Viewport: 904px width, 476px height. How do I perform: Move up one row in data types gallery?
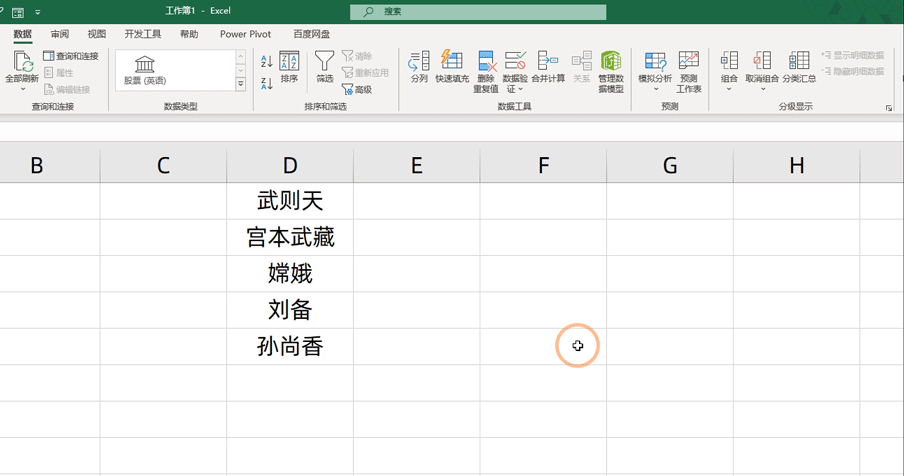point(240,56)
